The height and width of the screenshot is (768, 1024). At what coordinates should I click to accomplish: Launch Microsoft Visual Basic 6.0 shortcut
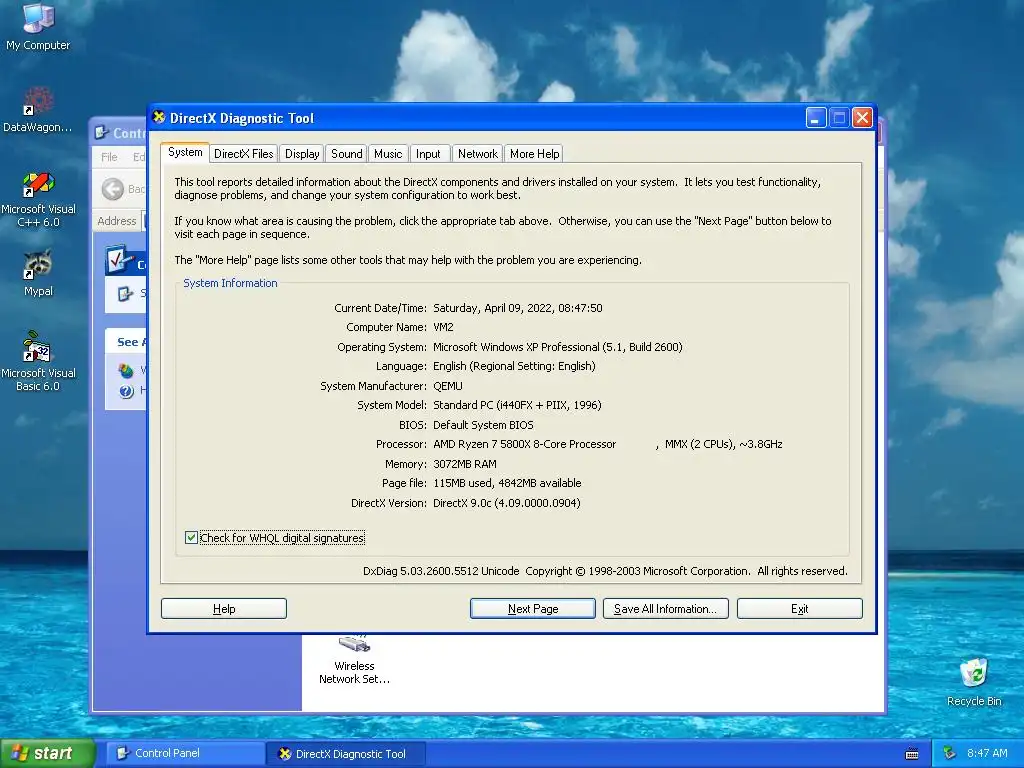(38, 361)
